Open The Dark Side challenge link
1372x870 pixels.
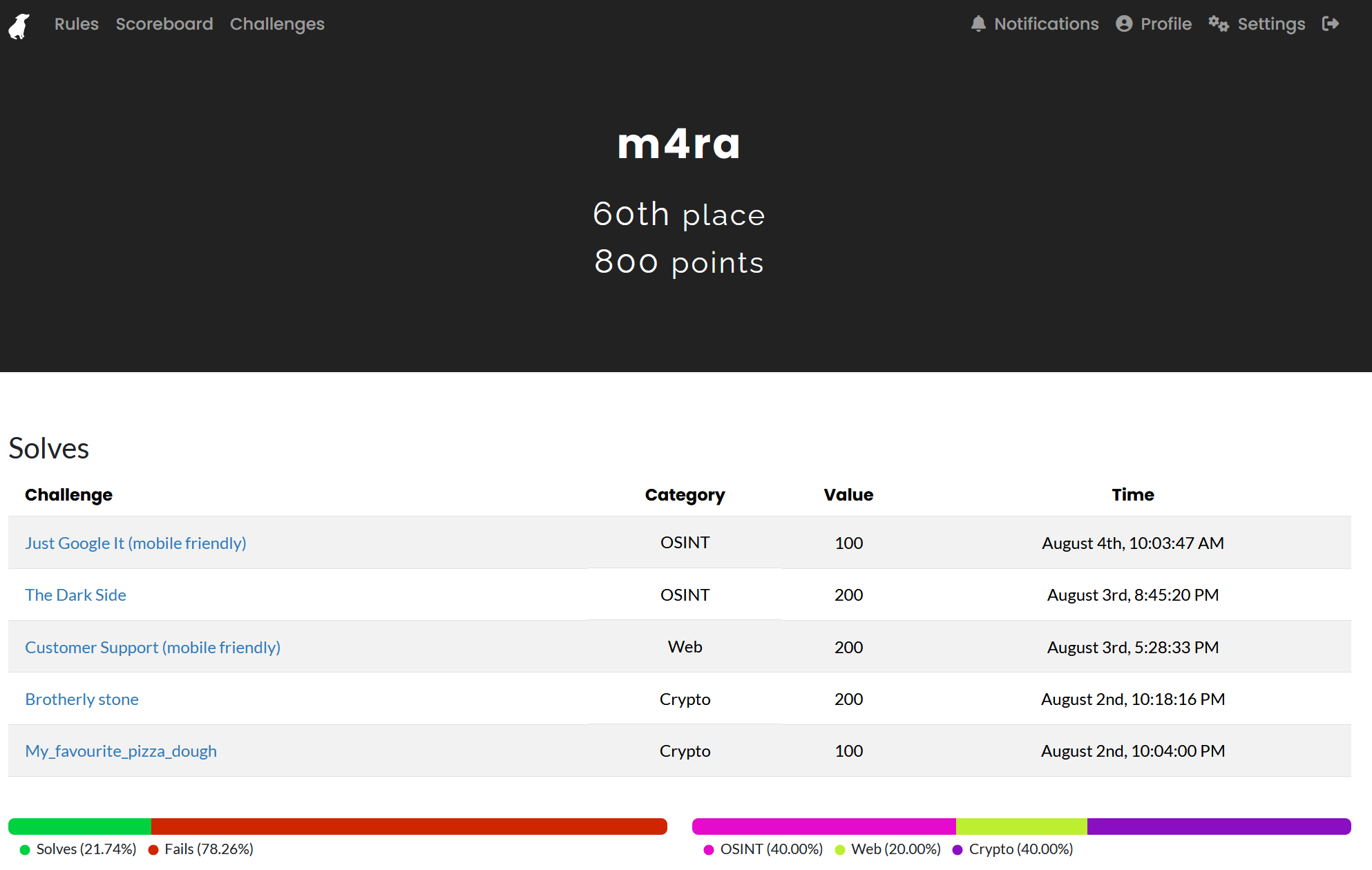tap(75, 595)
